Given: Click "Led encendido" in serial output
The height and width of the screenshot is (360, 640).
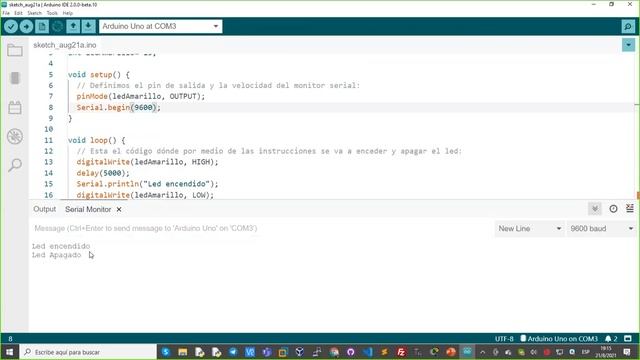Looking at the screenshot, I should coord(61,246).
